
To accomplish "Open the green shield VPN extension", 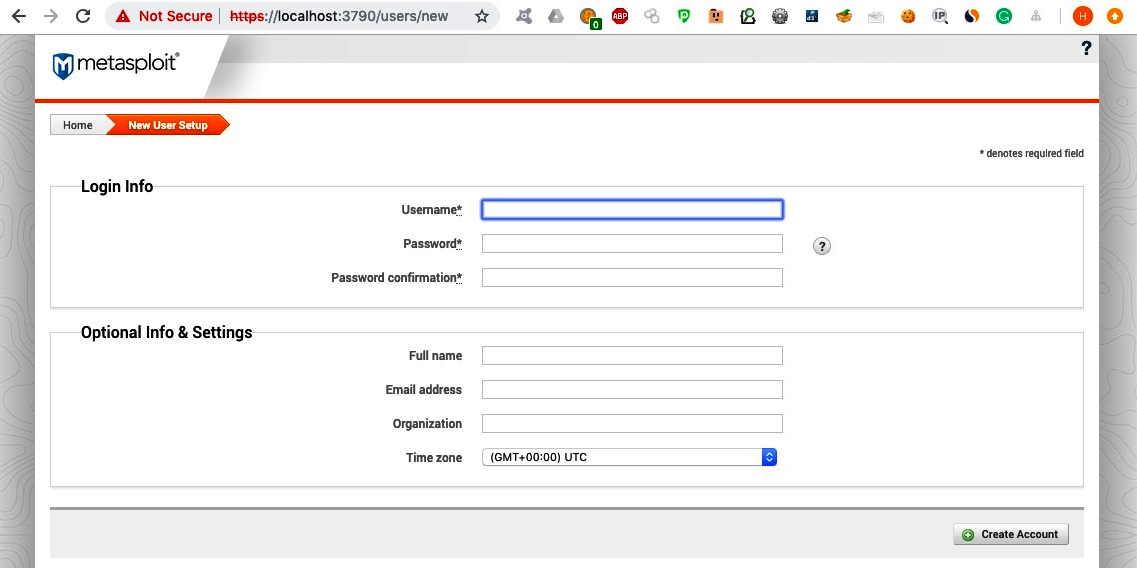I will [684, 16].
